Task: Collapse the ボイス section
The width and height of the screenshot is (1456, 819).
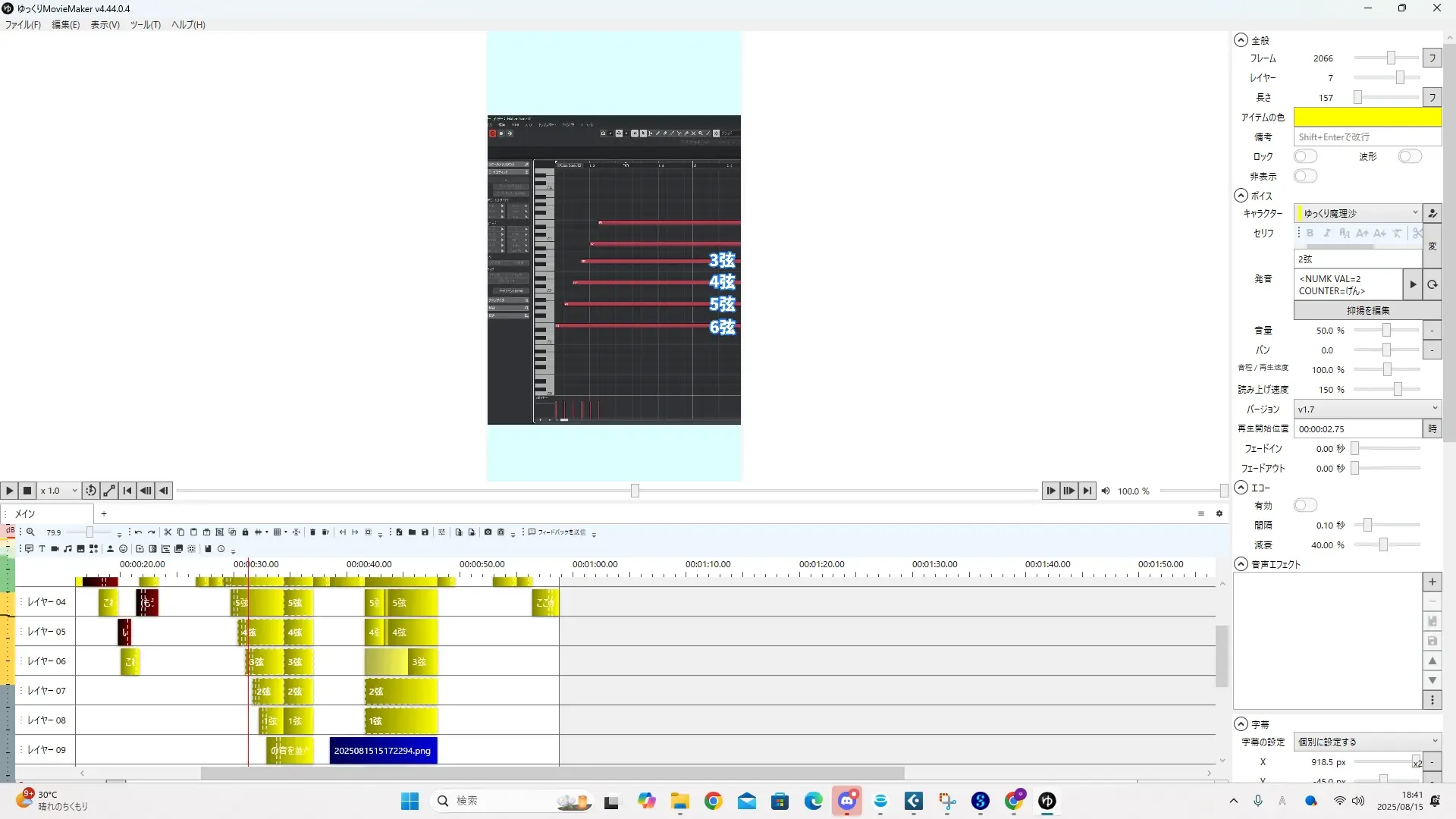Action: tap(1241, 196)
